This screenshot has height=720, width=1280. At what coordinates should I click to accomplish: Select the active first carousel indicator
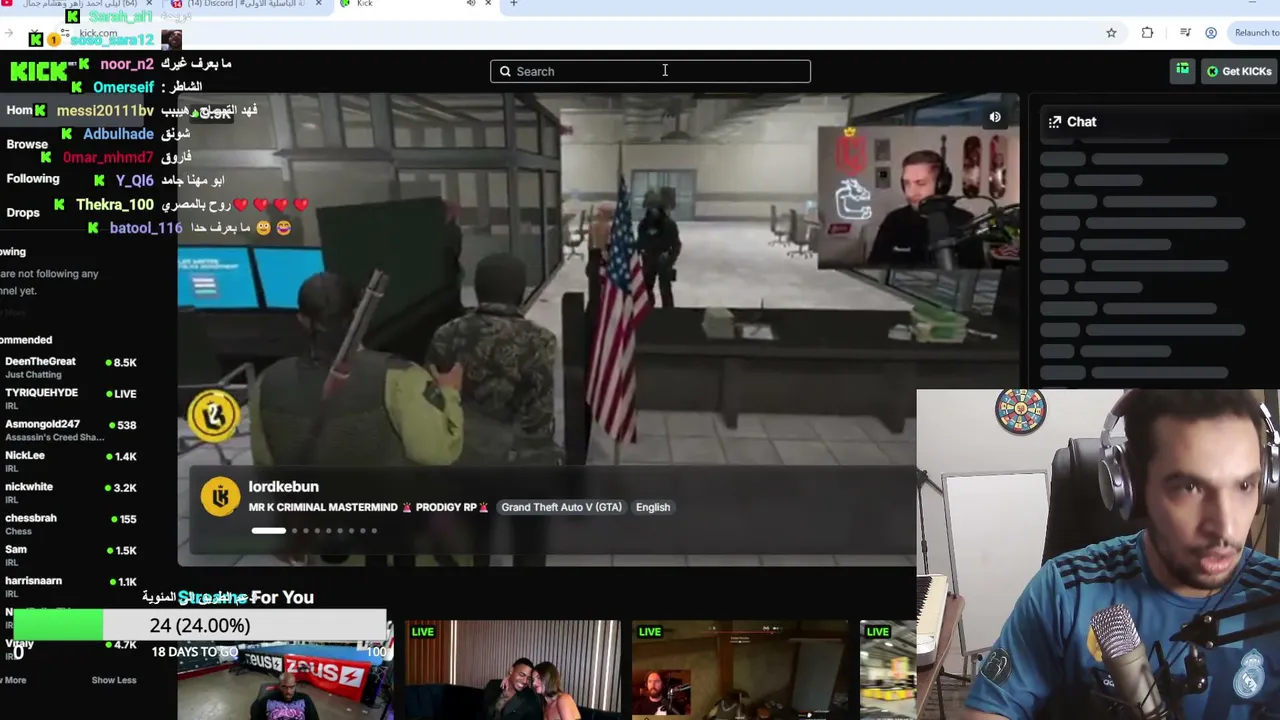pyautogui.click(x=268, y=531)
